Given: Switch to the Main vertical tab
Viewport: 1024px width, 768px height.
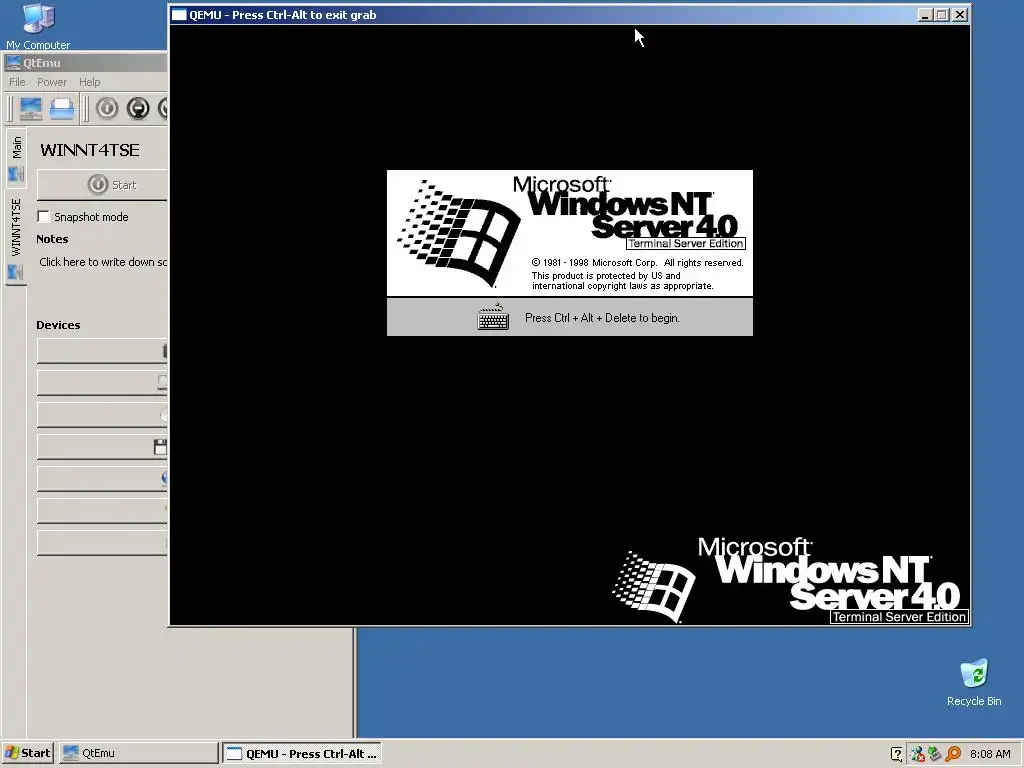Looking at the screenshot, I should pos(16,159).
